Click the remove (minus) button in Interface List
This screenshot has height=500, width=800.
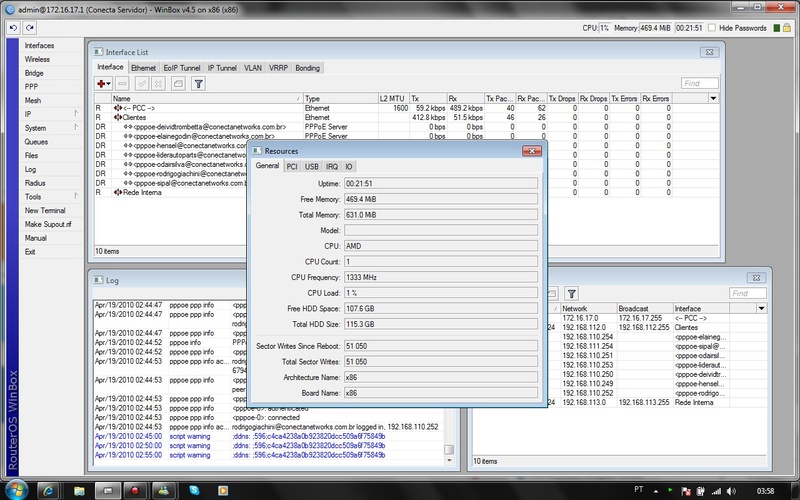(122, 84)
